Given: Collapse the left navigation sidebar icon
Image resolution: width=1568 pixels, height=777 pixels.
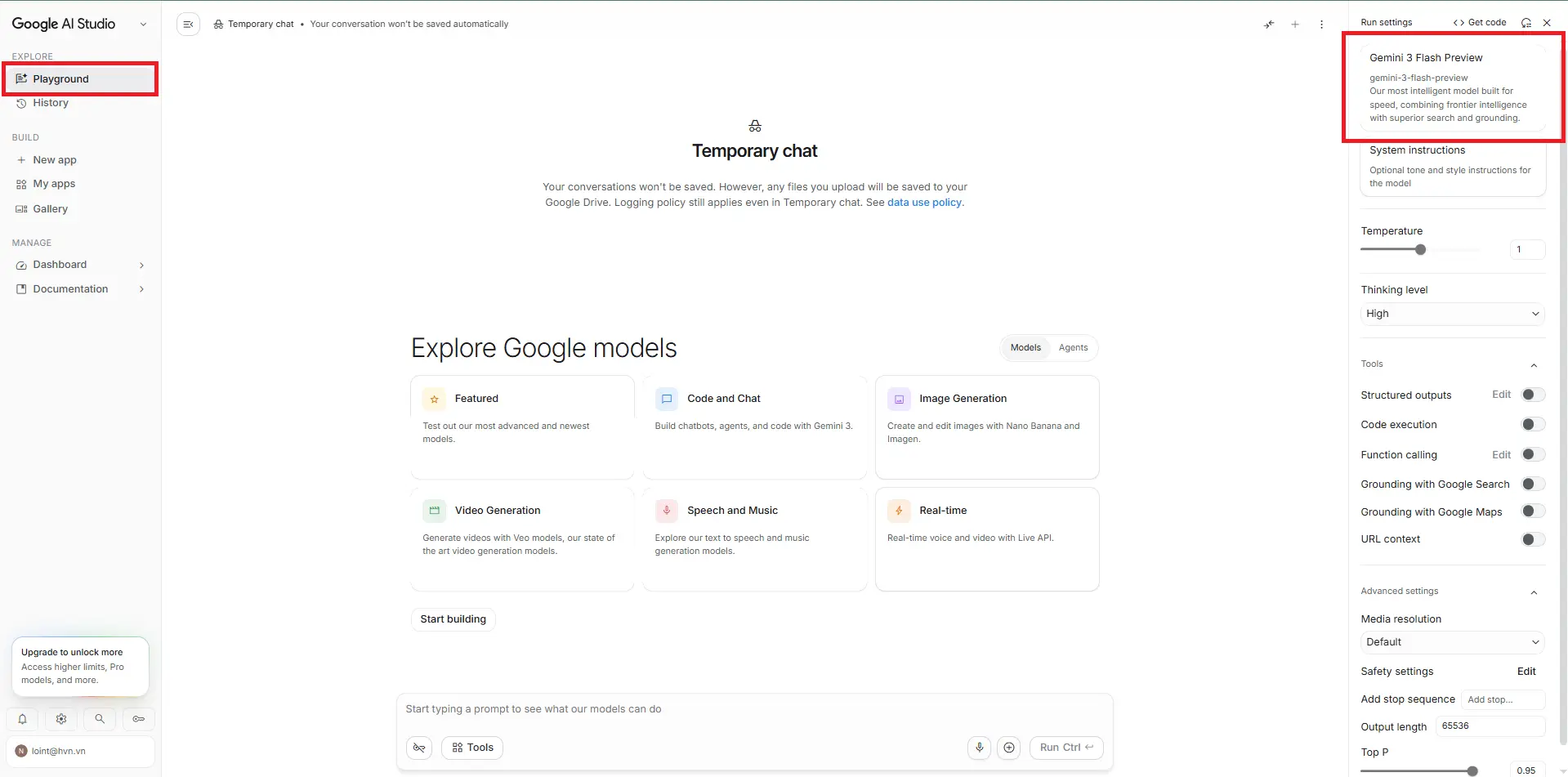Looking at the screenshot, I should click(188, 25).
